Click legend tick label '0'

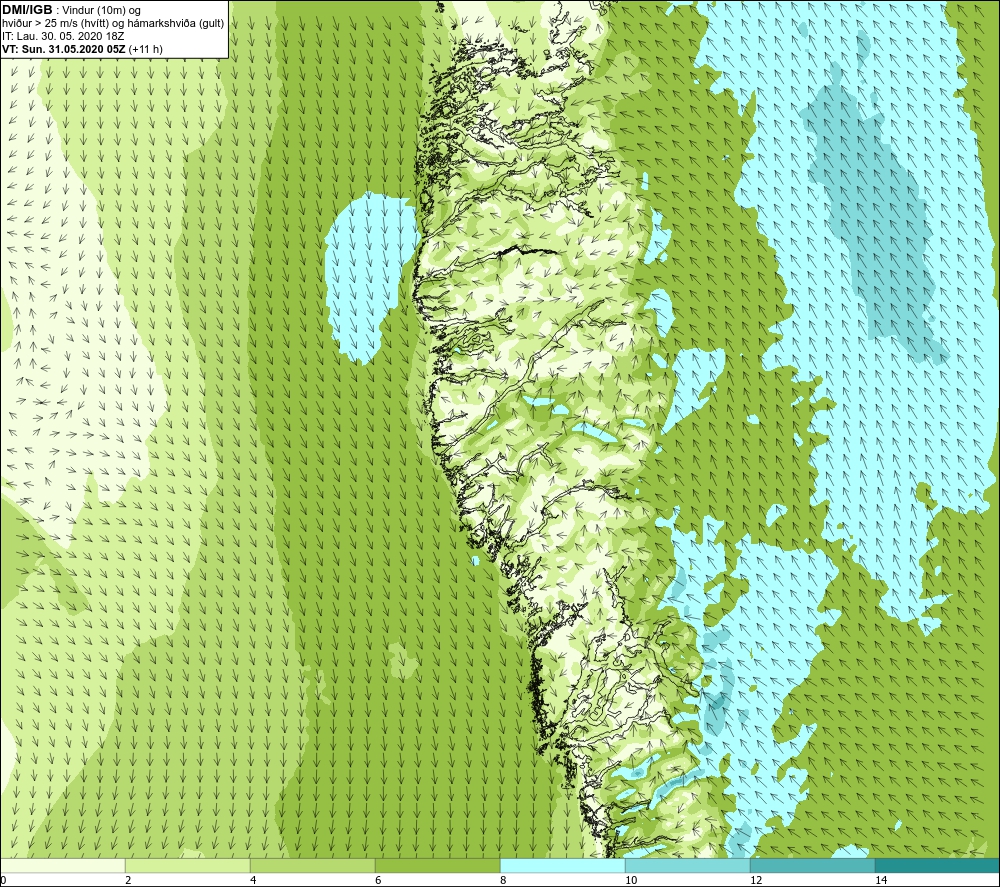(x=3, y=880)
